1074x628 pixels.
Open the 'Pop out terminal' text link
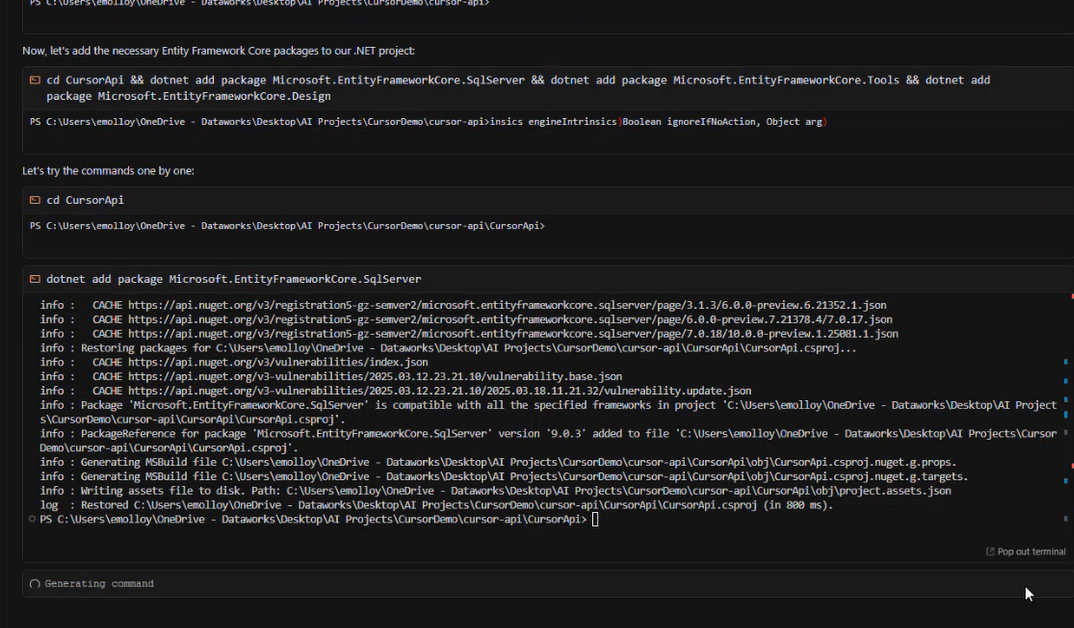pyautogui.click(x=1031, y=552)
